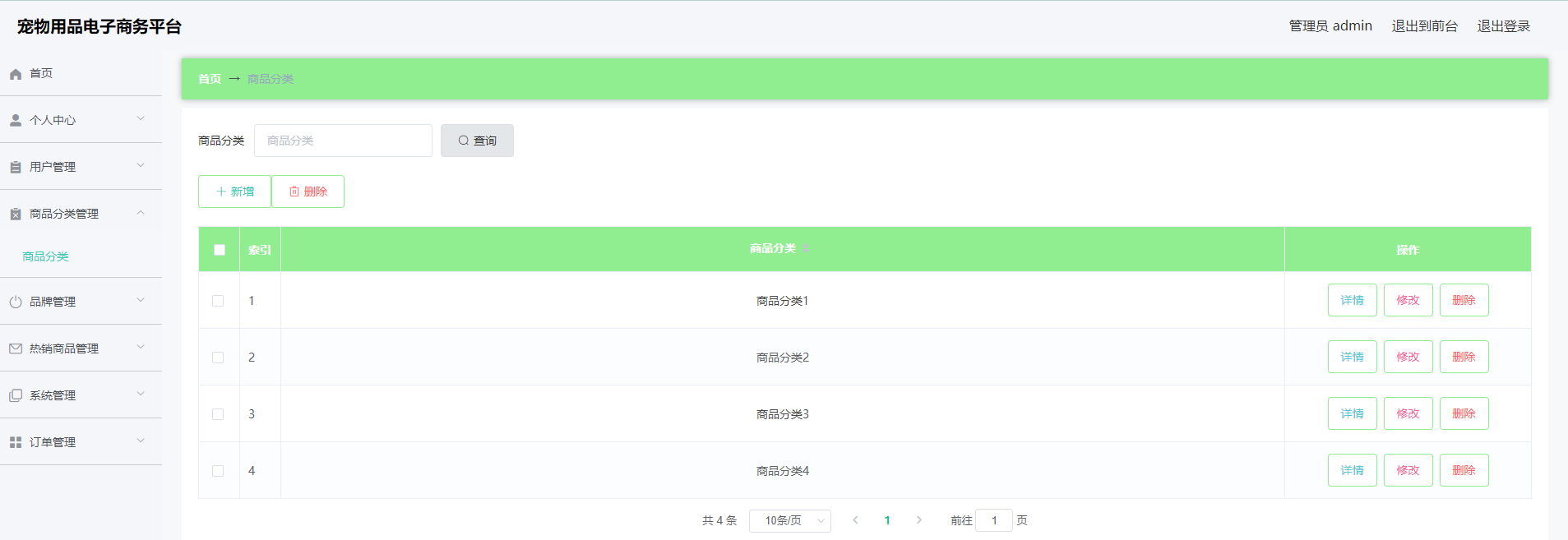Image resolution: width=1568 pixels, height=540 pixels.
Task: View 详情 for 商品分类4
Action: [1352, 470]
